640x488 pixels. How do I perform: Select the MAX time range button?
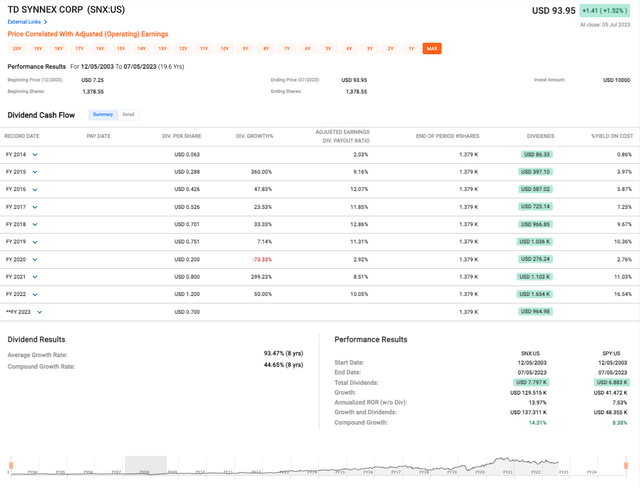(x=432, y=49)
